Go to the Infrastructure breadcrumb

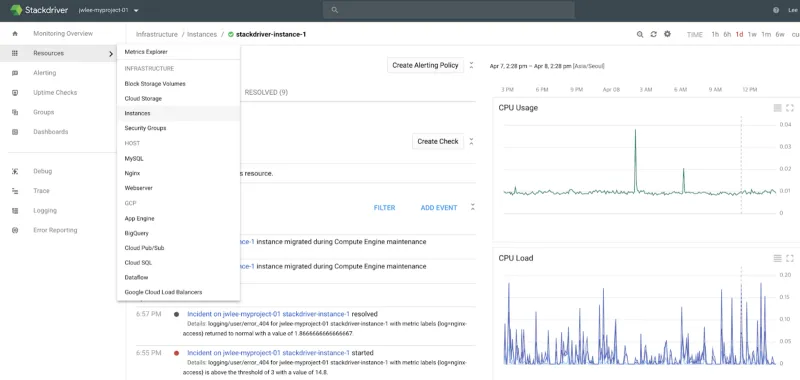(157, 35)
